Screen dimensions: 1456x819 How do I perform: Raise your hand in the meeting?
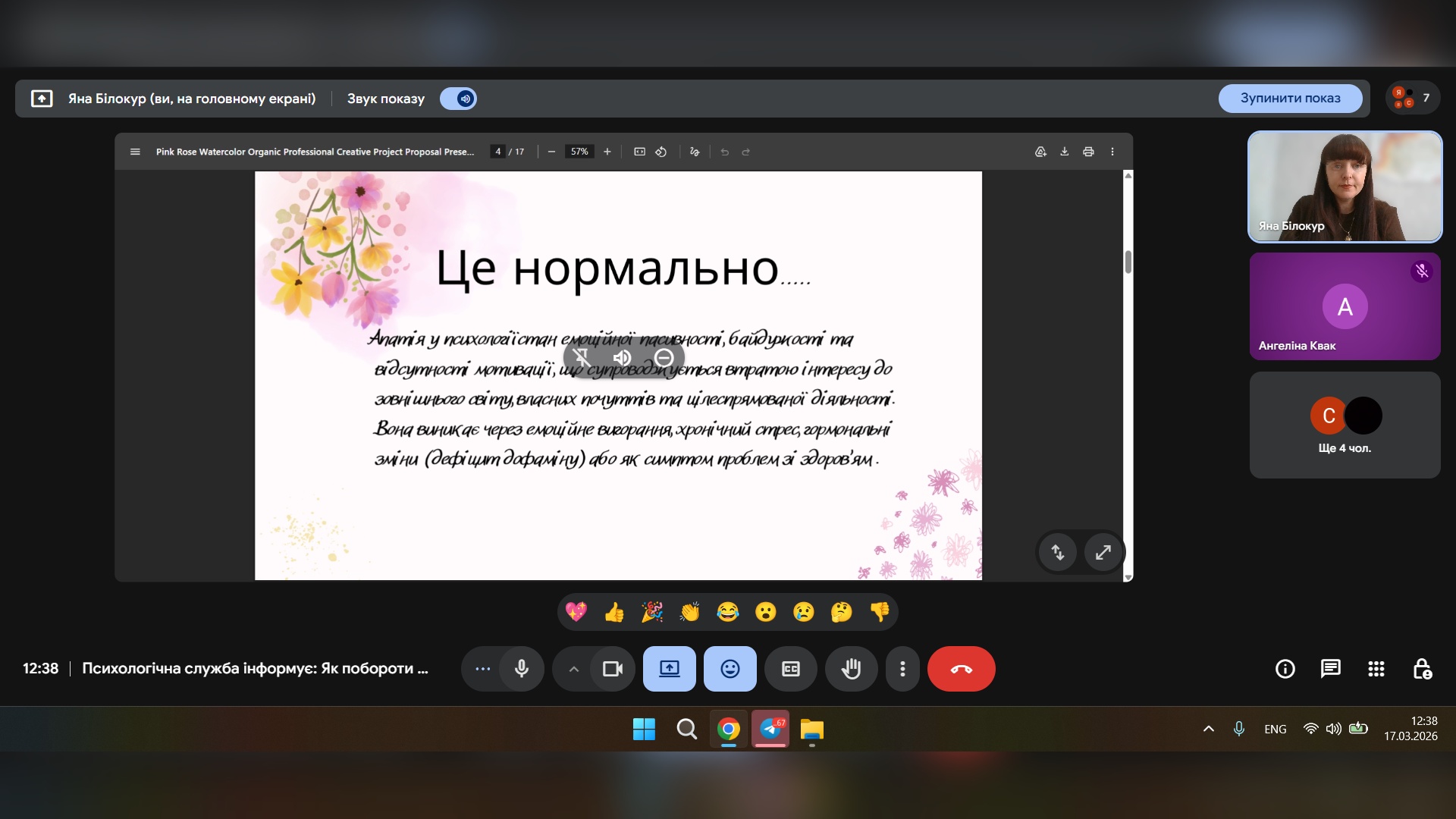pyautogui.click(x=851, y=669)
